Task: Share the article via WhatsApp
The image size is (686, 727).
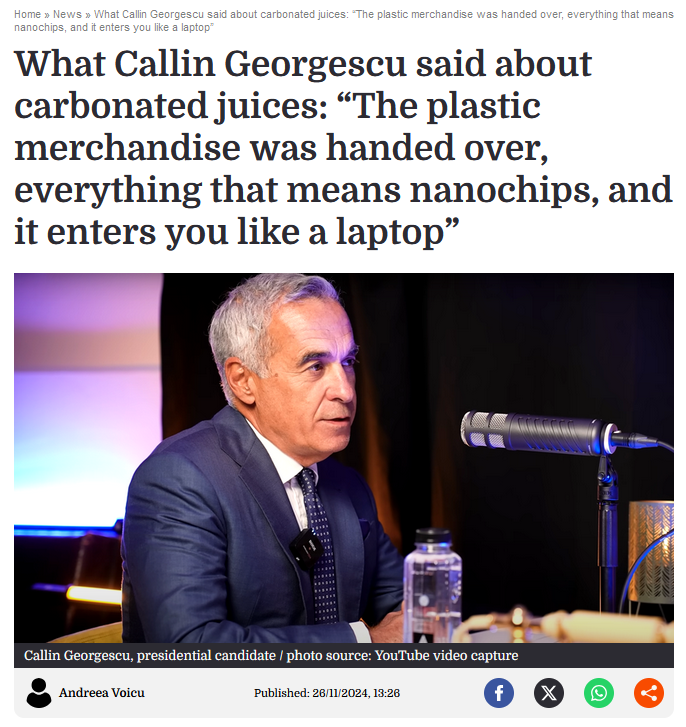Action: [599, 693]
